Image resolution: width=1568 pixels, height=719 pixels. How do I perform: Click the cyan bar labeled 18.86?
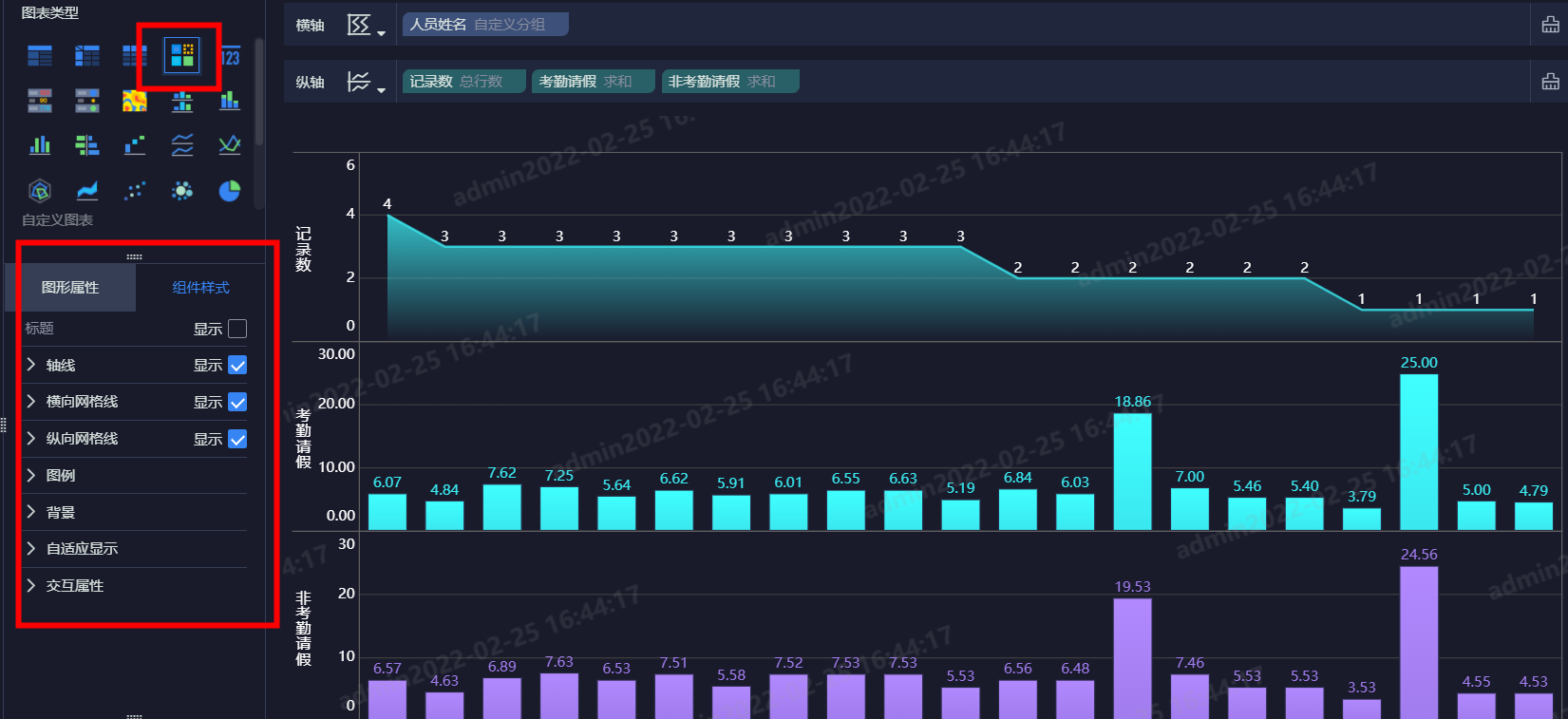pyautogui.click(x=1132, y=471)
